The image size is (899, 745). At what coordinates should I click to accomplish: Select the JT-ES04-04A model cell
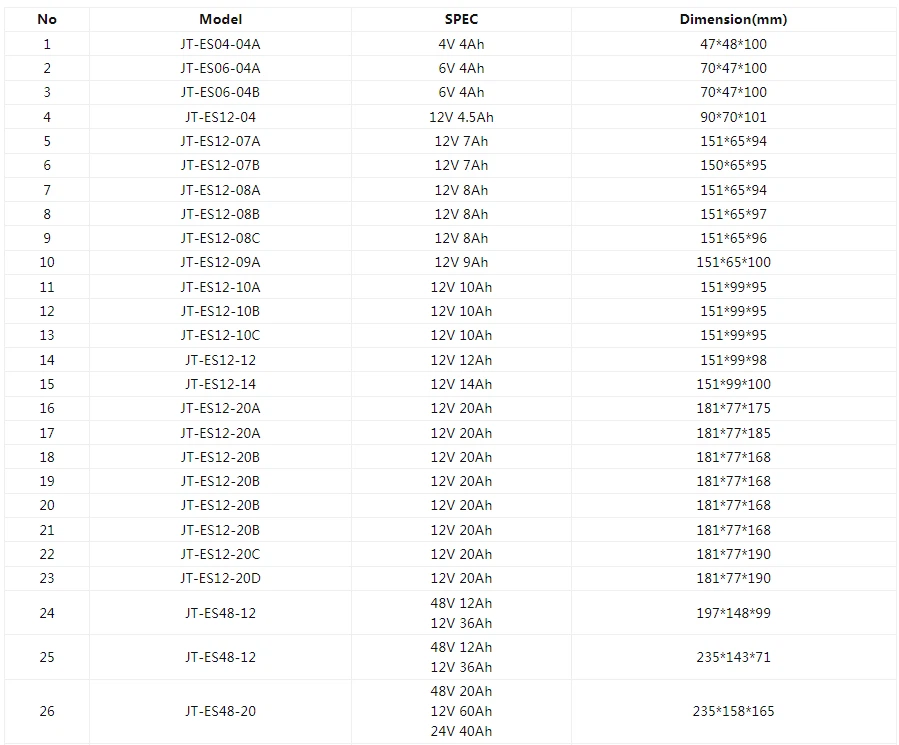pyautogui.click(x=220, y=44)
